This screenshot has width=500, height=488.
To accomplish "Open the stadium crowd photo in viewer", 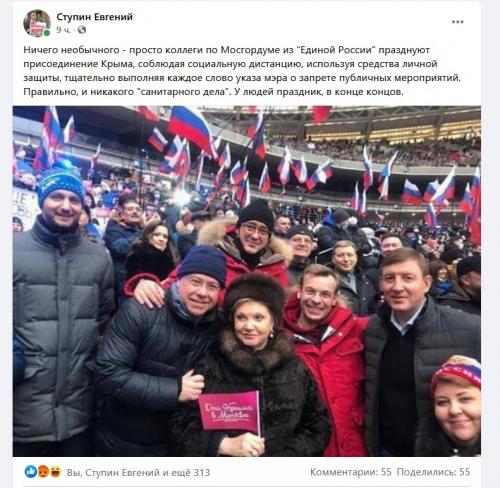I will click(247, 281).
